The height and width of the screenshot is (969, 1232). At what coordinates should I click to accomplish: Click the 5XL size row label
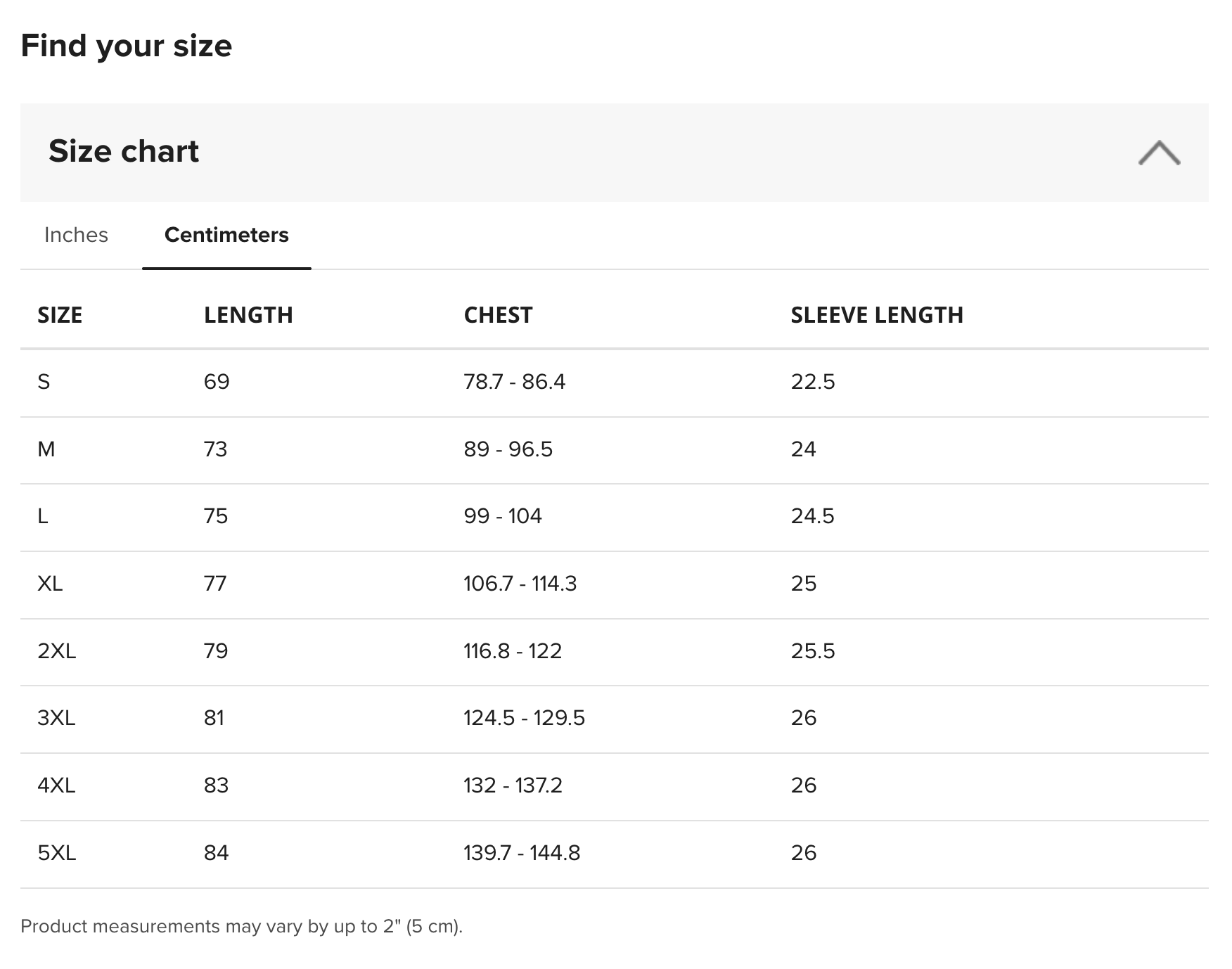[56, 853]
